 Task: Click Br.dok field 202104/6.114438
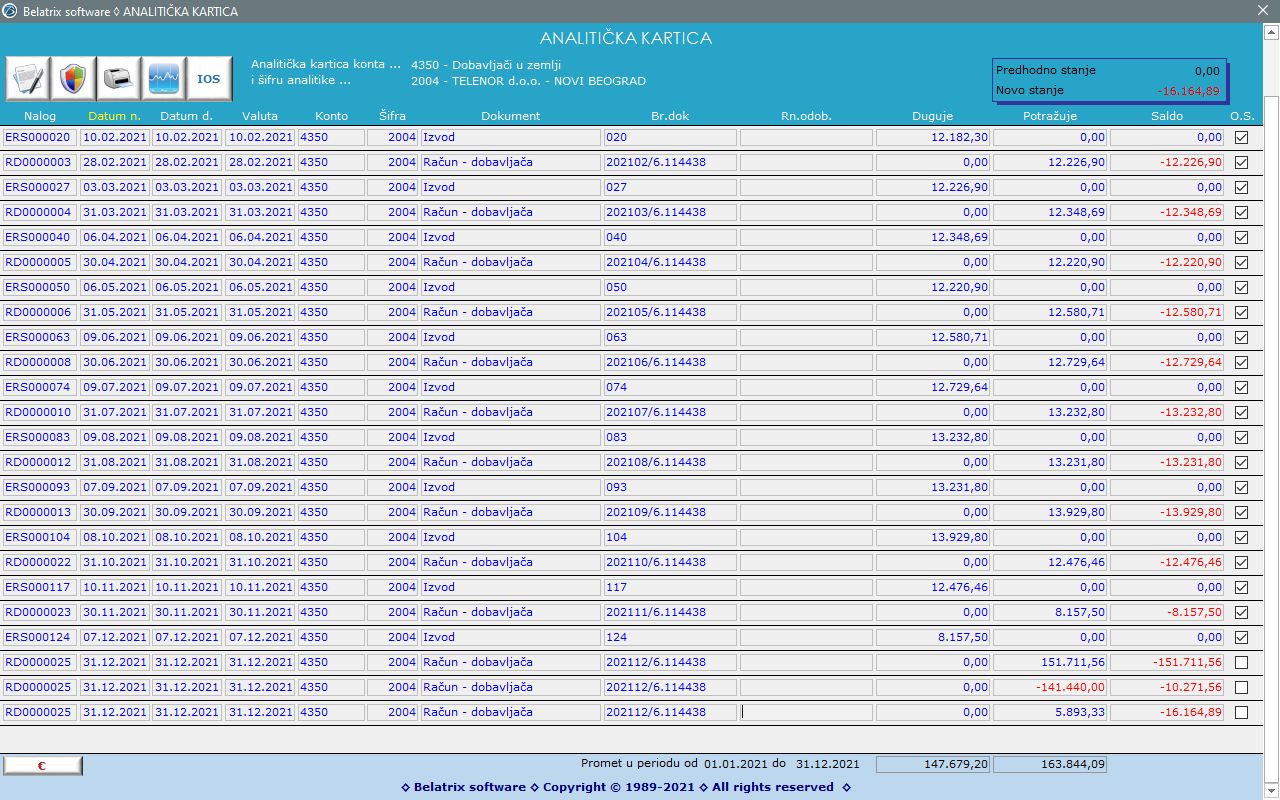tap(670, 262)
